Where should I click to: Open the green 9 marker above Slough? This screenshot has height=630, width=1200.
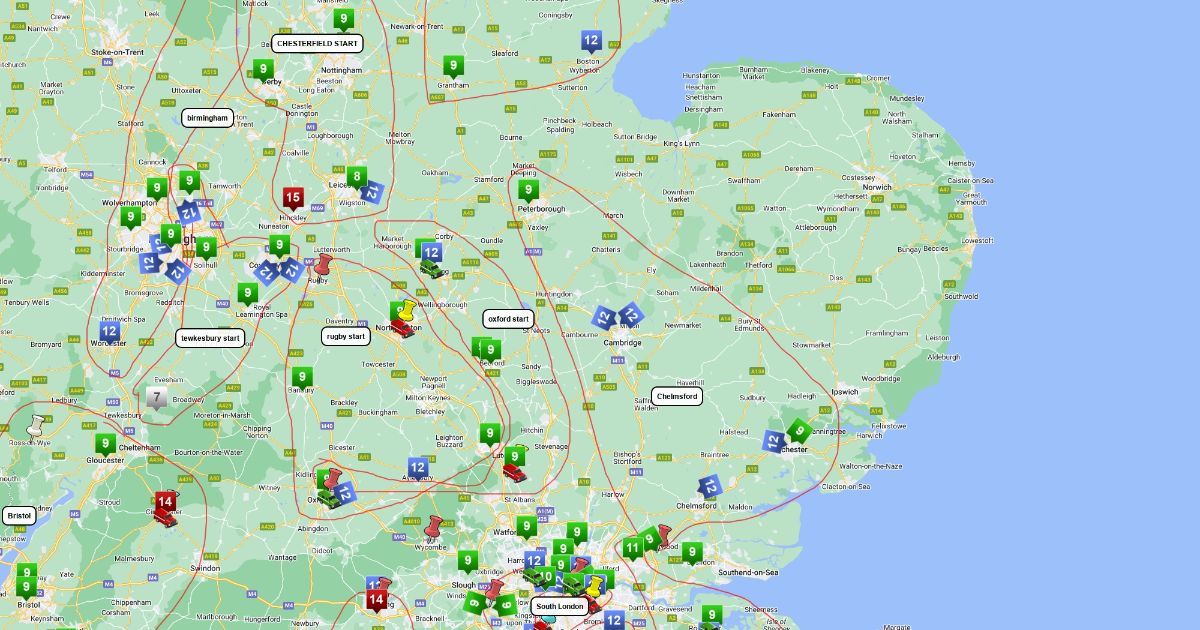(x=467, y=563)
